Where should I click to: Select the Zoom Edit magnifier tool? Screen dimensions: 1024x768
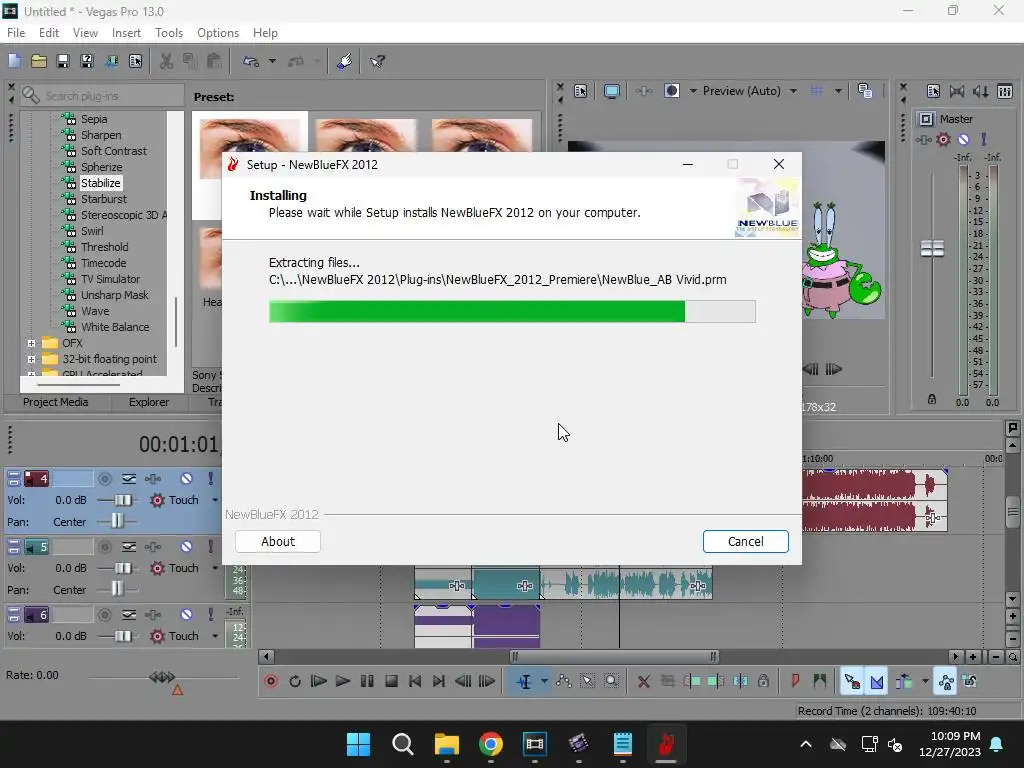point(611,681)
